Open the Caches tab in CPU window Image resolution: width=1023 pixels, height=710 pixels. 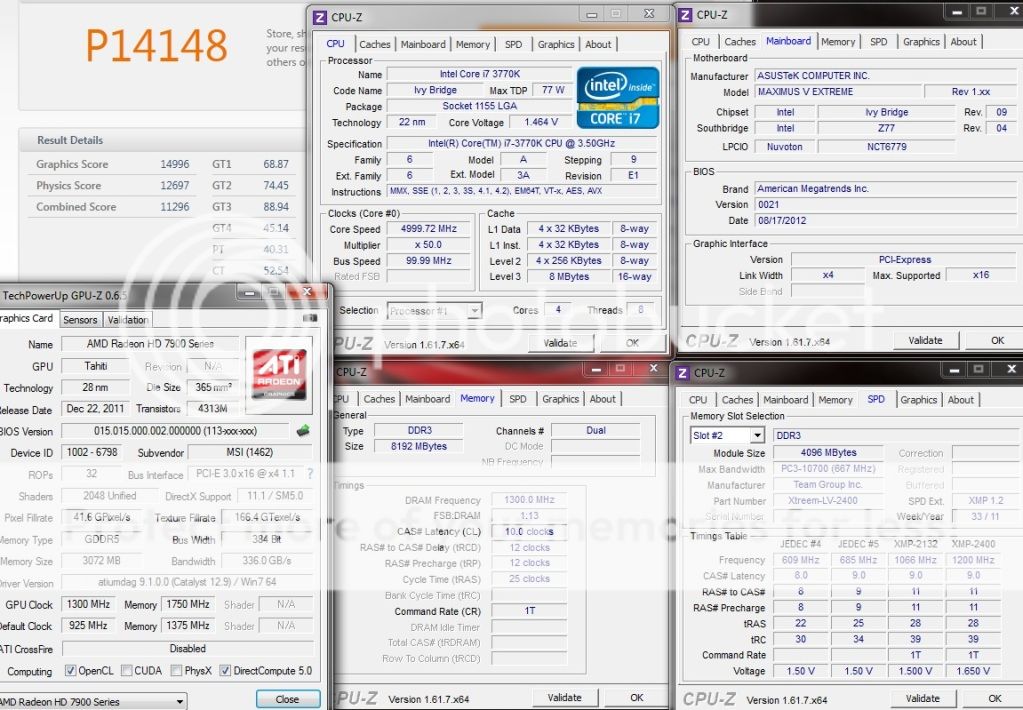375,44
